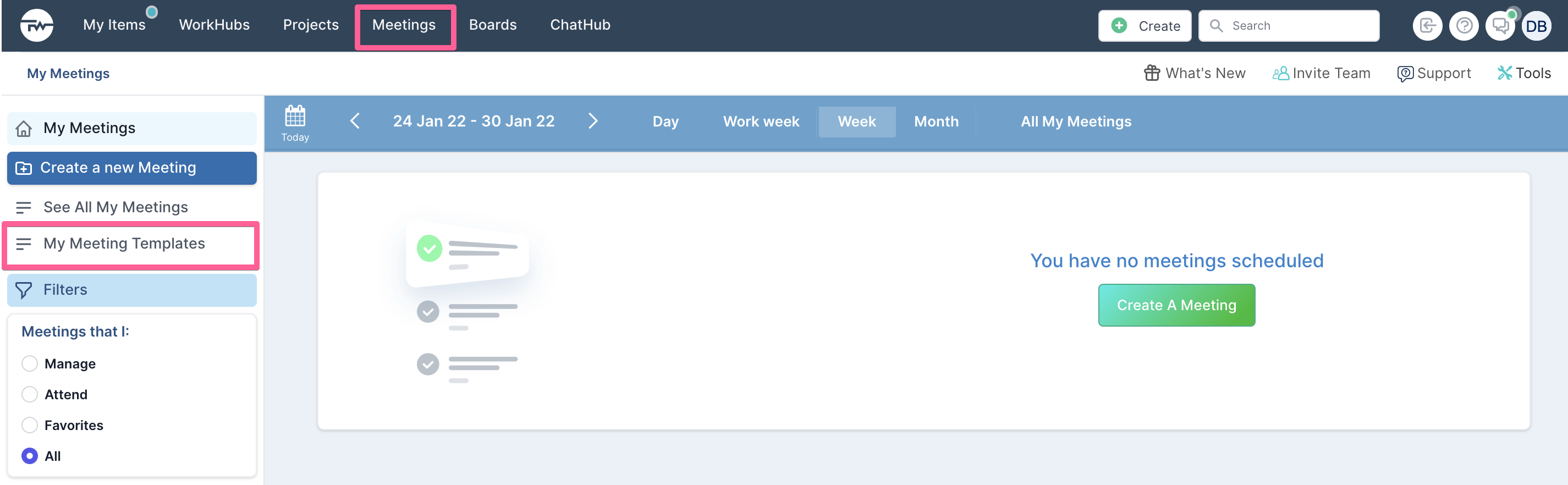Image resolution: width=1568 pixels, height=485 pixels.
Task: Open WorkHubs in top navigation
Action: click(x=214, y=25)
